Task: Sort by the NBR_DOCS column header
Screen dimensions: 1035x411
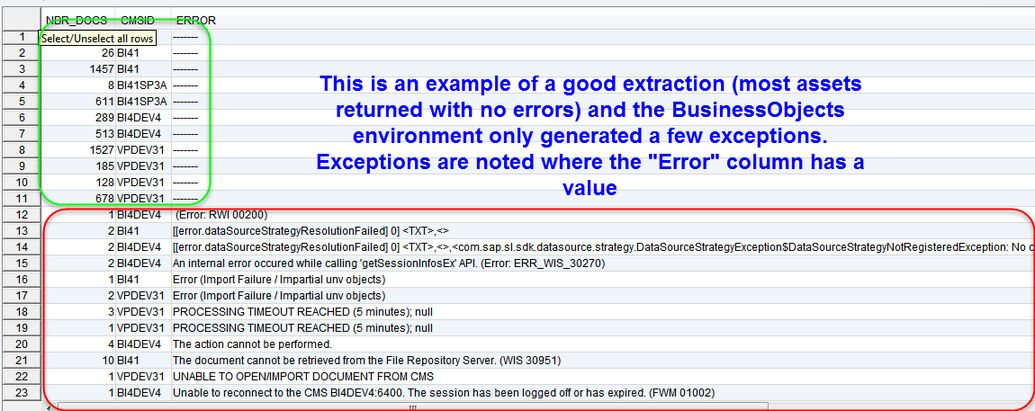Action: click(78, 20)
